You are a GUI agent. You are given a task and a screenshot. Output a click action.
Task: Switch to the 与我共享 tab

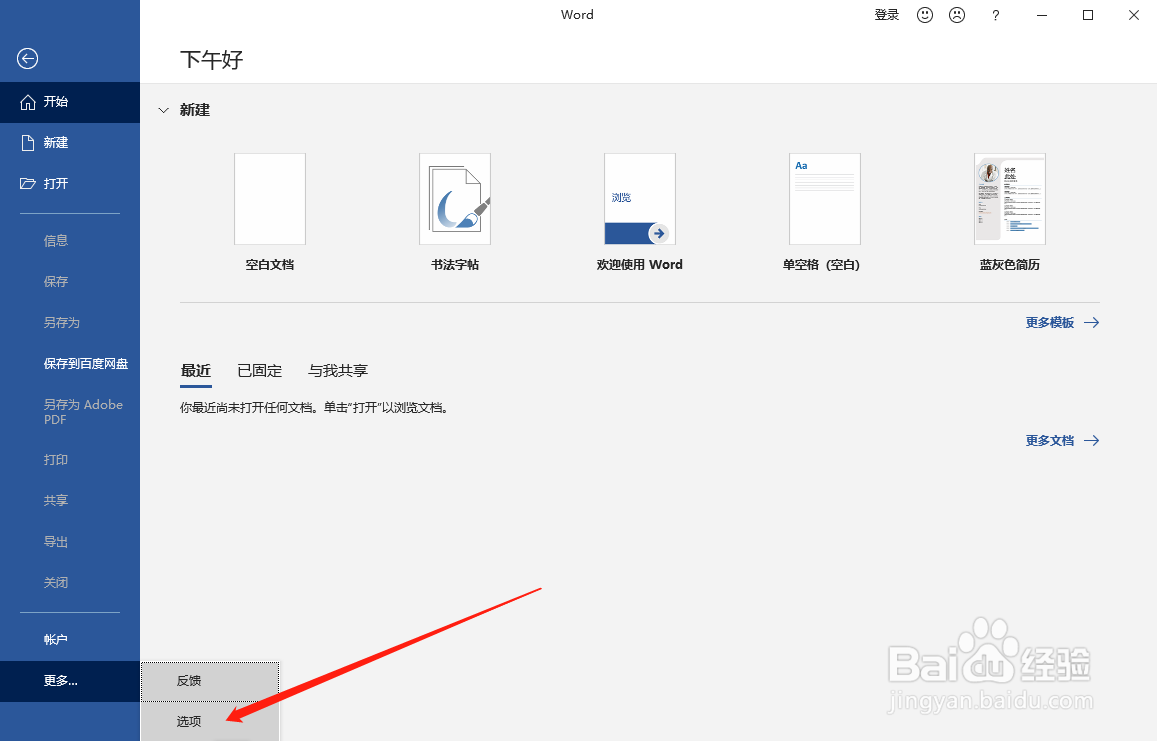coord(338,370)
